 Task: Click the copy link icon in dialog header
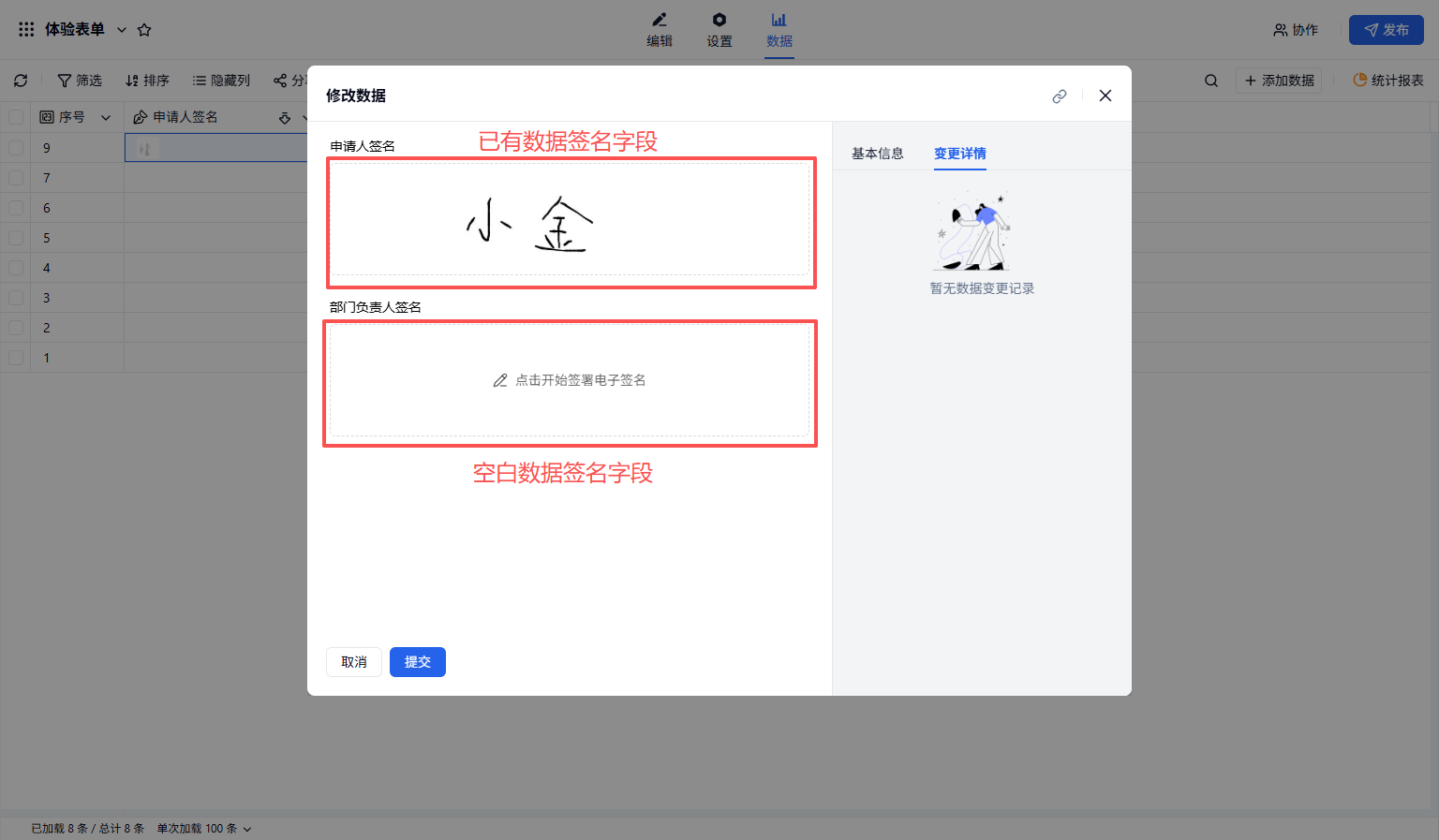click(1060, 96)
